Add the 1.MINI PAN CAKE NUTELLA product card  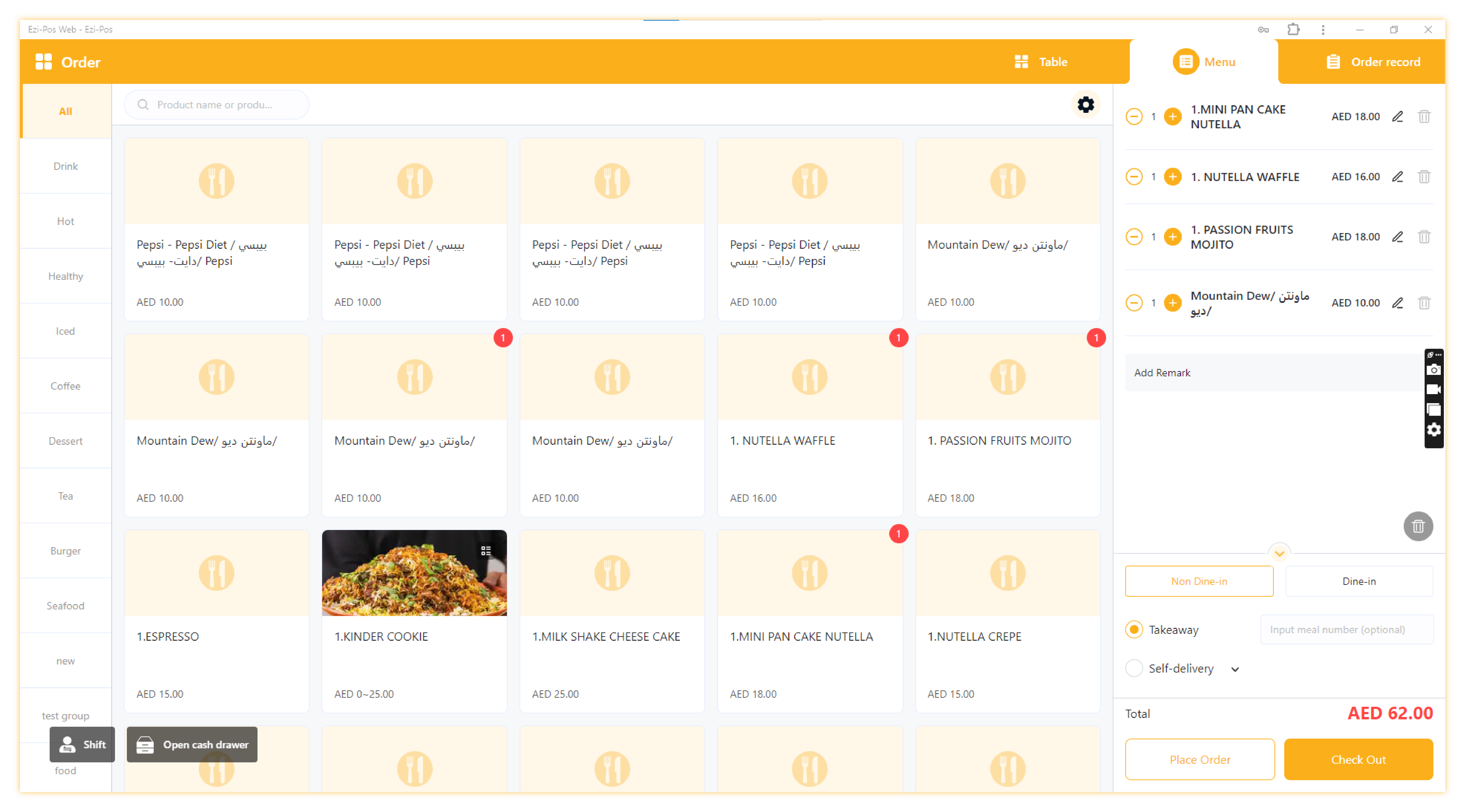point(809,621)
